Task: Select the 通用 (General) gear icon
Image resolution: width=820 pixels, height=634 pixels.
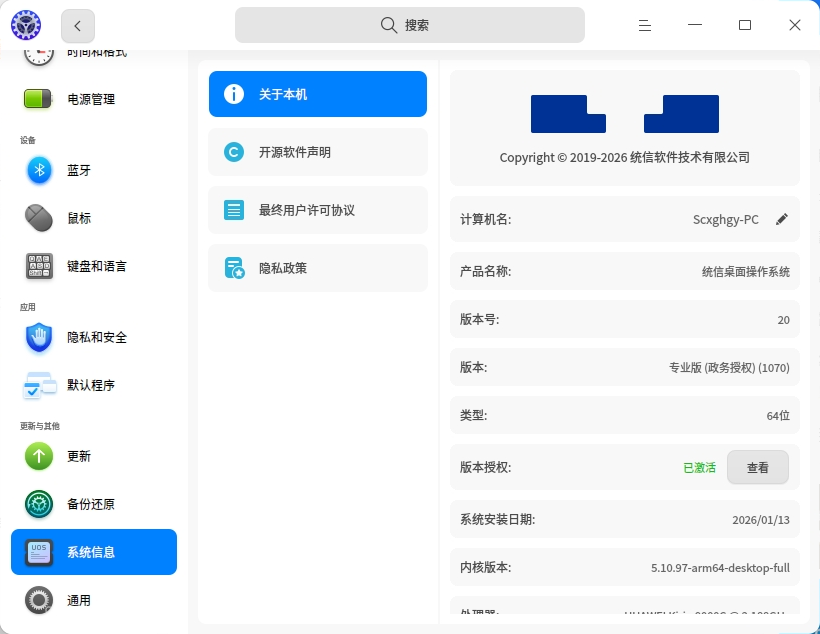Action: (x=38, y=600)
